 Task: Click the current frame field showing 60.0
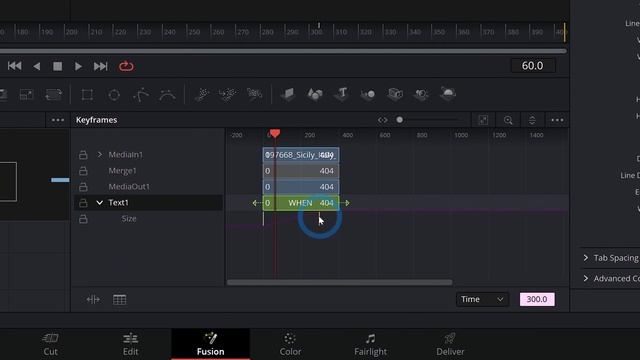[x=533, y=66]
